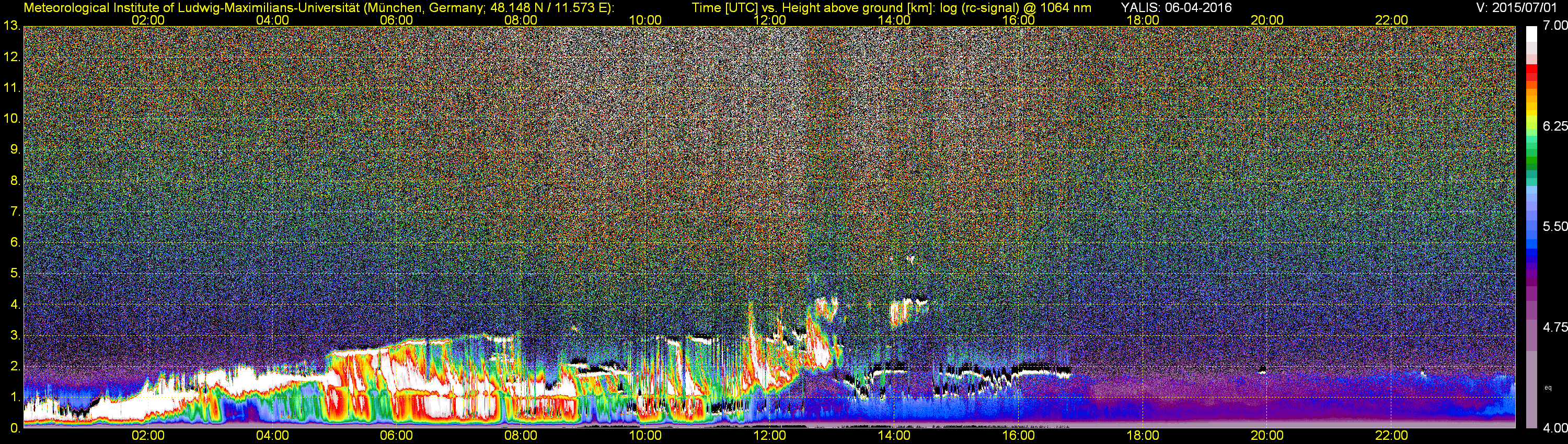Click the 9 km height axis label

[x=15, y=149]
